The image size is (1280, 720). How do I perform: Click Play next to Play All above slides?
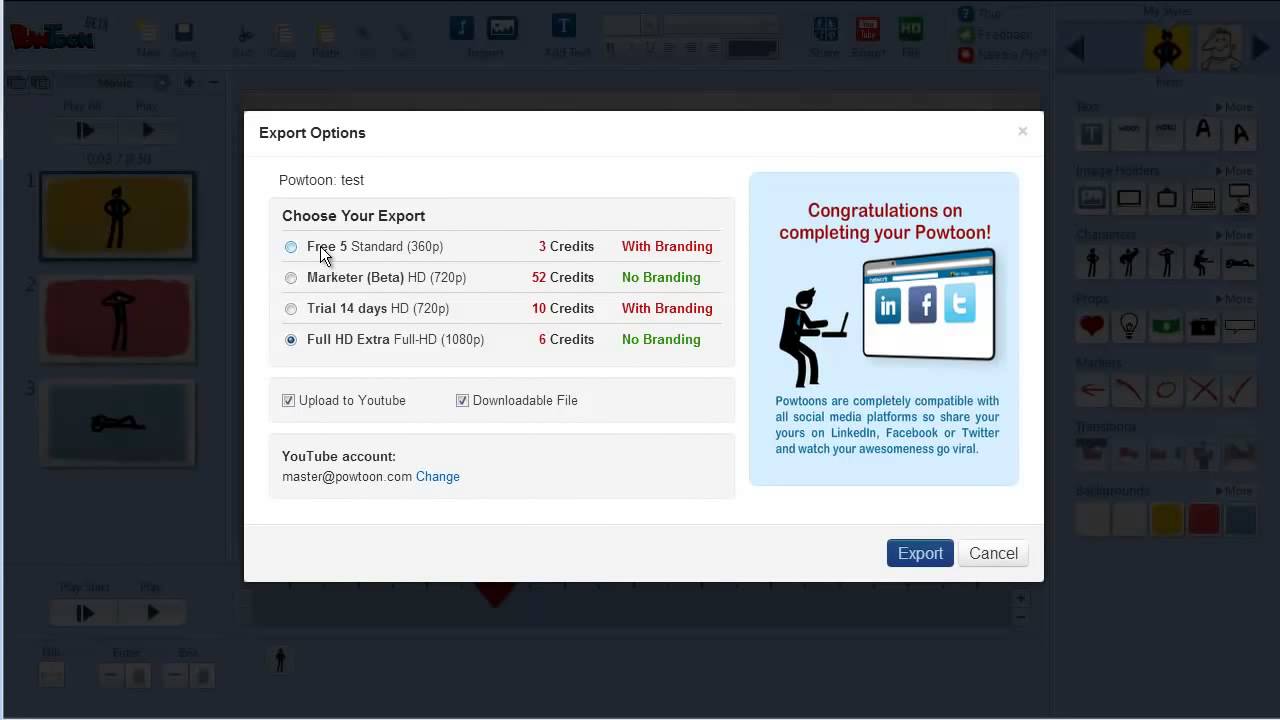(149, 130)
